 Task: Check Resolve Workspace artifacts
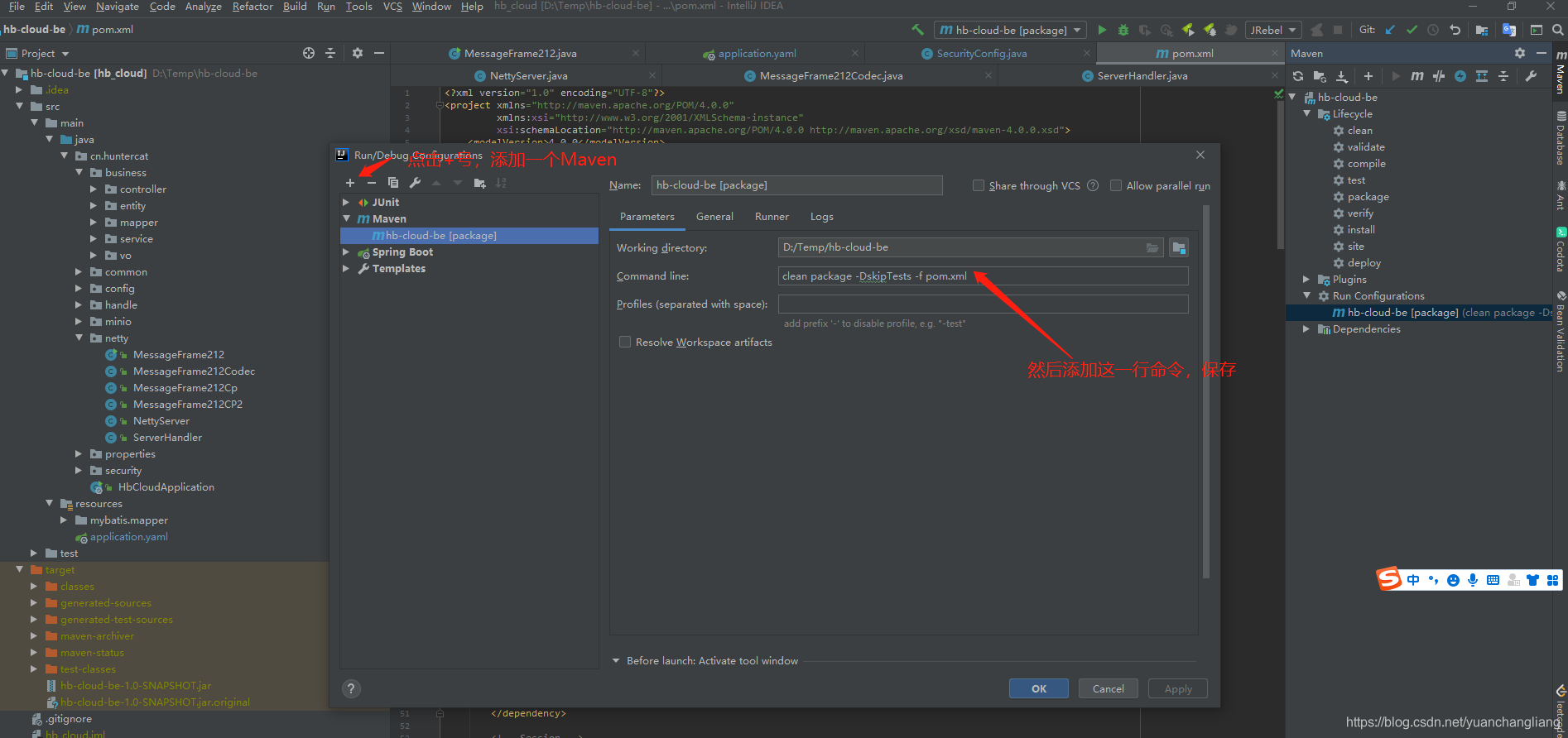pyautogui.click(x=625, y=342)
